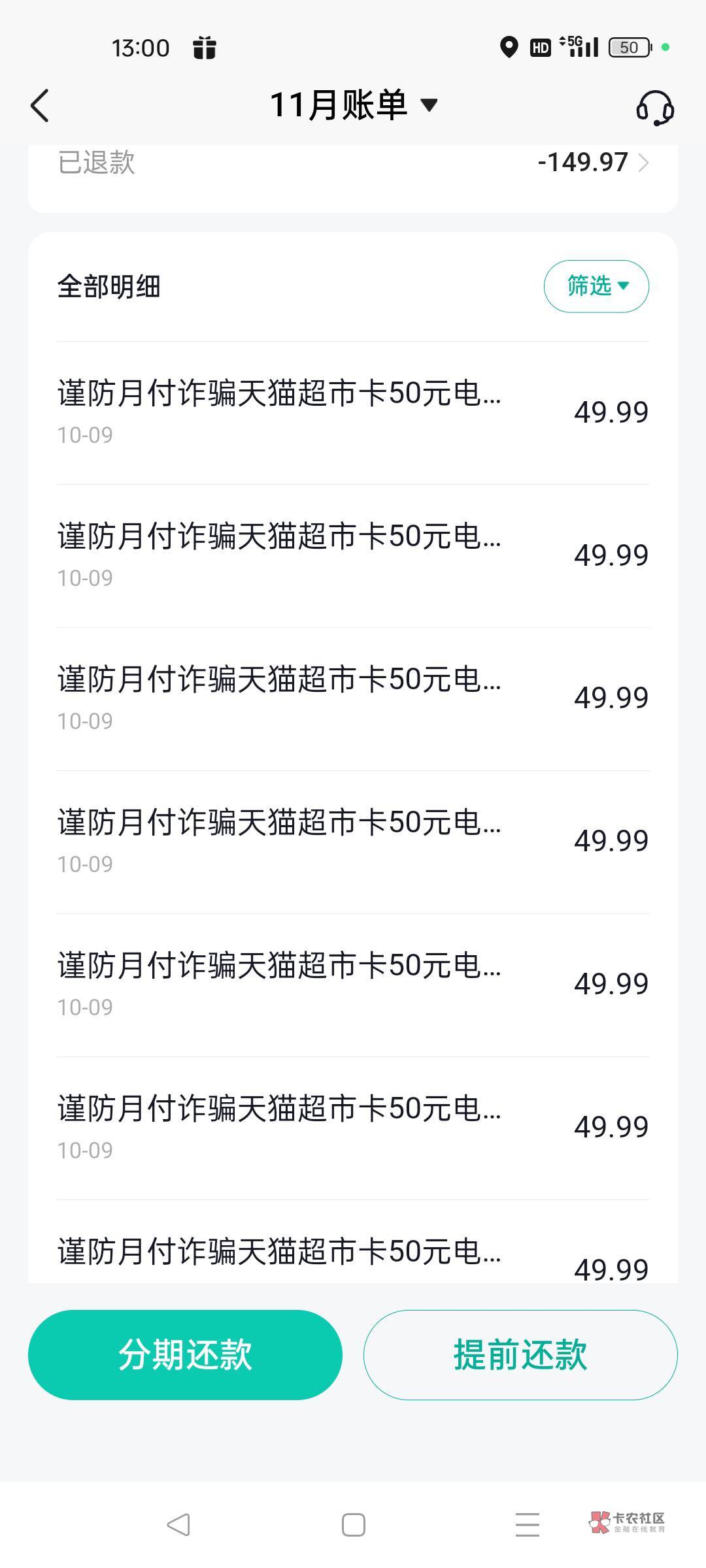Viewport: 706px width, 1568px height.
Task: Tap the 分期还款 button
Action: tap(185, 1355)
